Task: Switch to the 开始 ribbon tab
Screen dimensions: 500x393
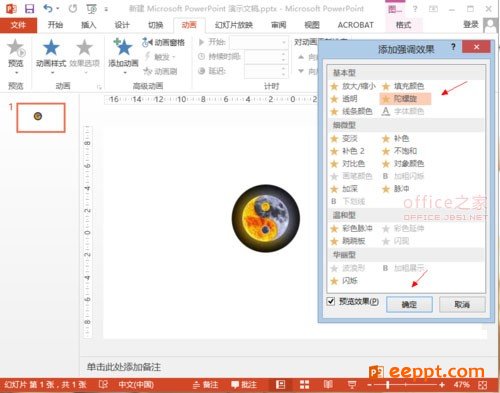Action: 55,25
